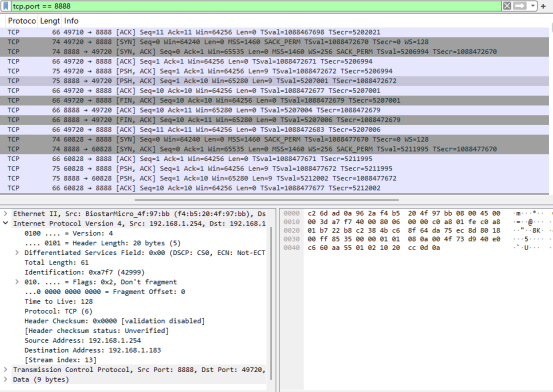Click hex offset row 0020 bytes
The width and height of the screenshot is (553, 392).
(404, 231)
